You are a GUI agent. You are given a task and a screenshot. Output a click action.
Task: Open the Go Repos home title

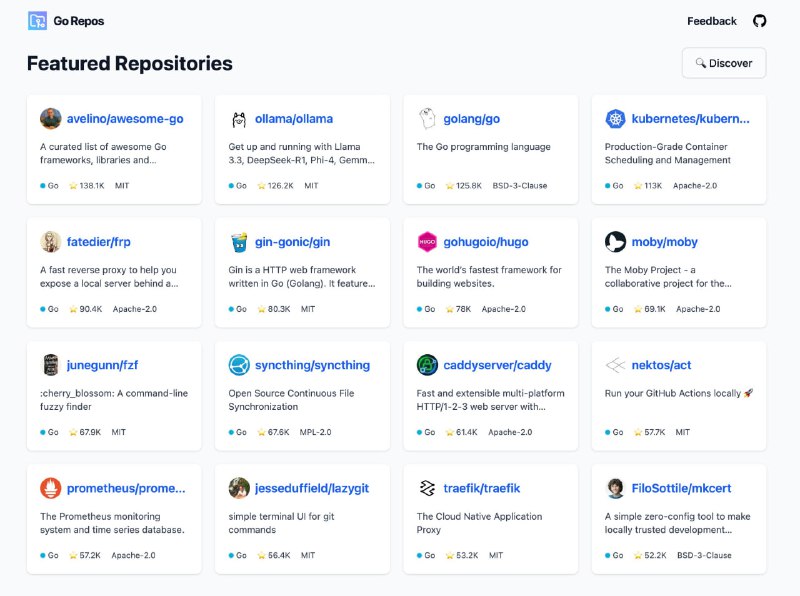[x=79, y=21]
